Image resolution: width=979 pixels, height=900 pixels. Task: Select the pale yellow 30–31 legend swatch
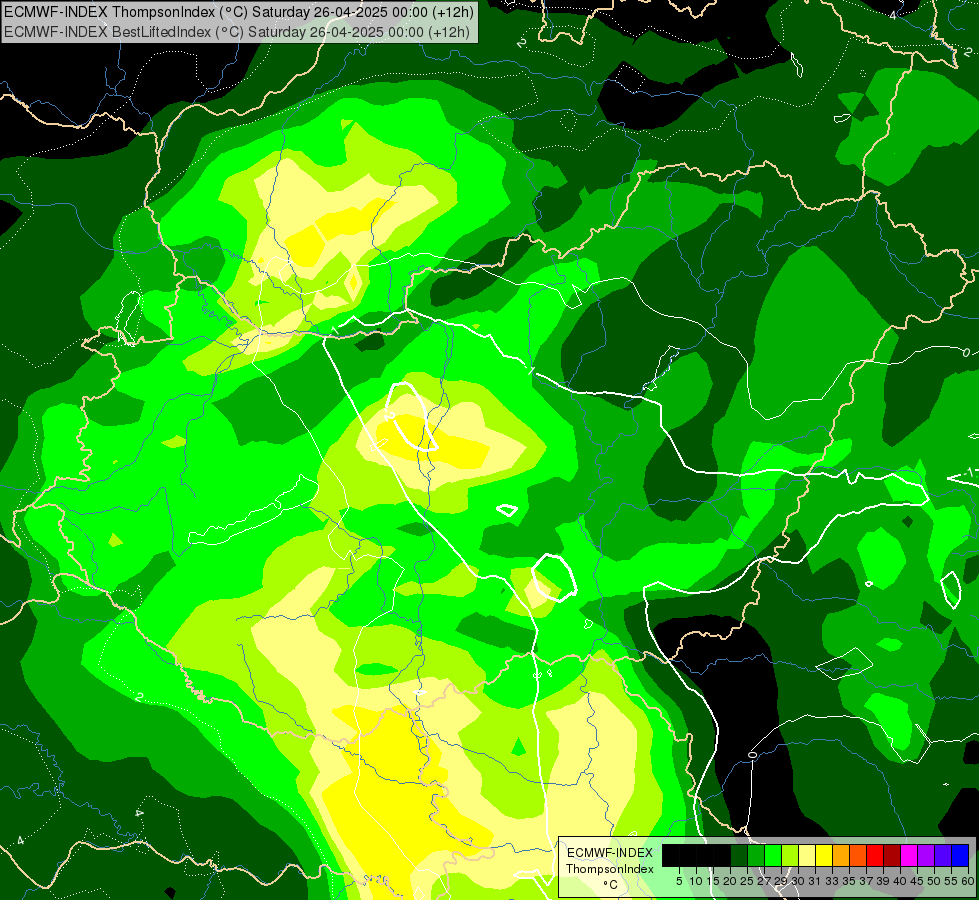pyautogui.click(x=807, y=855)
